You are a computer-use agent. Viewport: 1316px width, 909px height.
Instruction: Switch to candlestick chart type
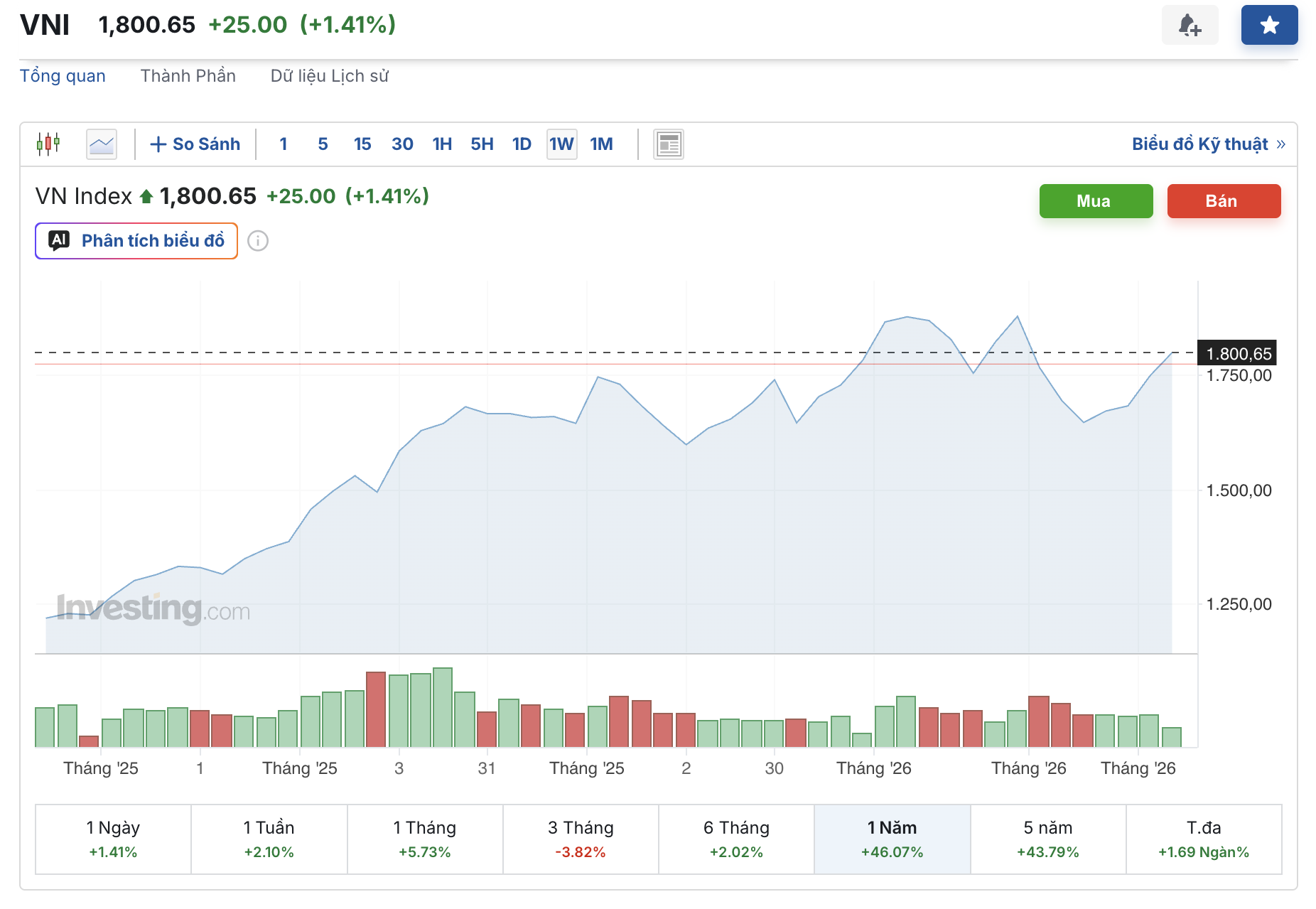48,144
